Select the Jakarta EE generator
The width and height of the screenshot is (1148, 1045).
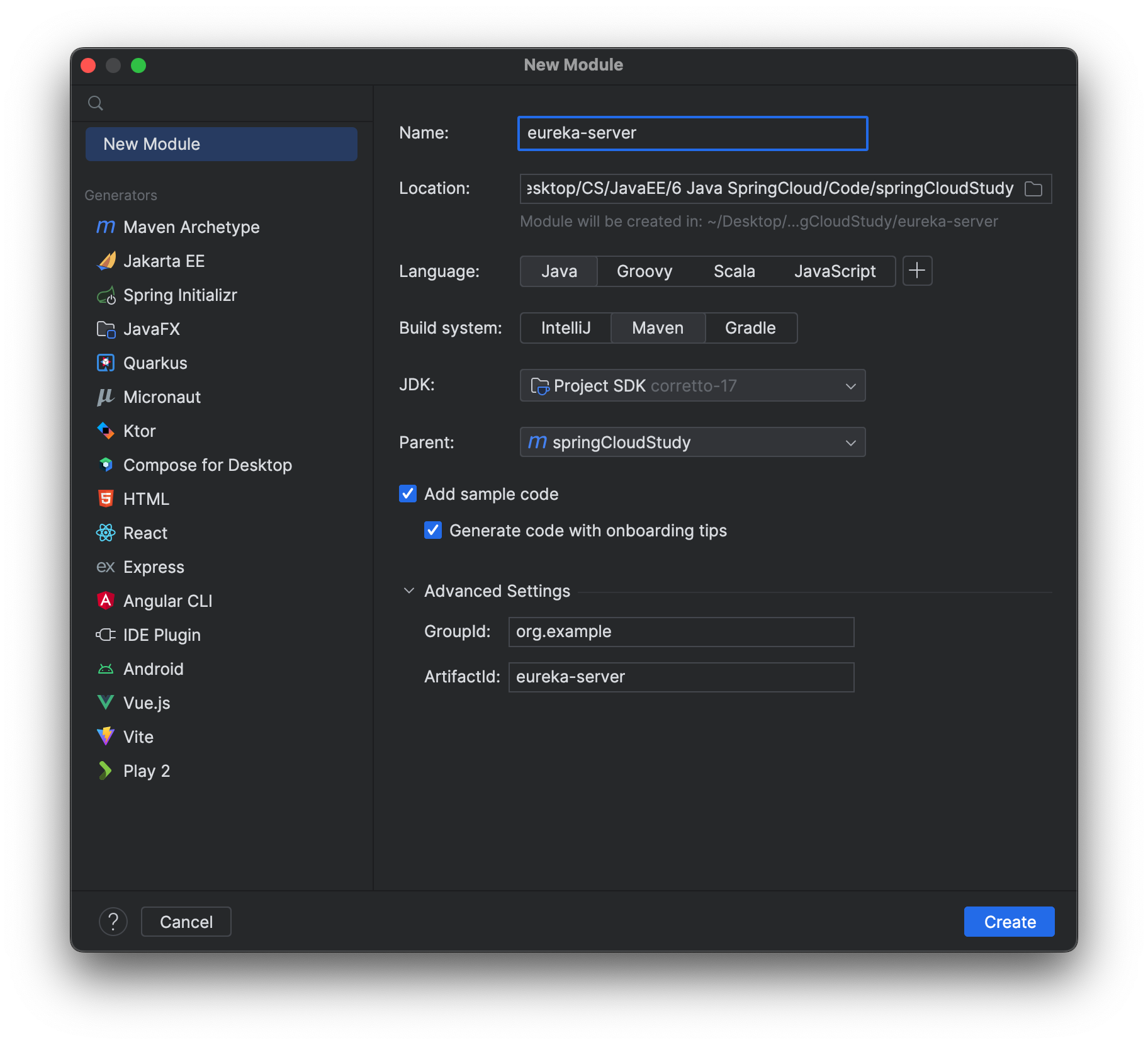164,261
